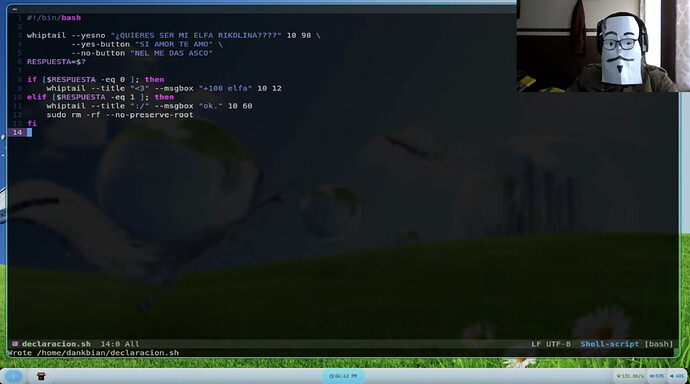Open the 59% indicator in system tray
The height and width of the screenshot is (384, 690).
pos(657,376)
